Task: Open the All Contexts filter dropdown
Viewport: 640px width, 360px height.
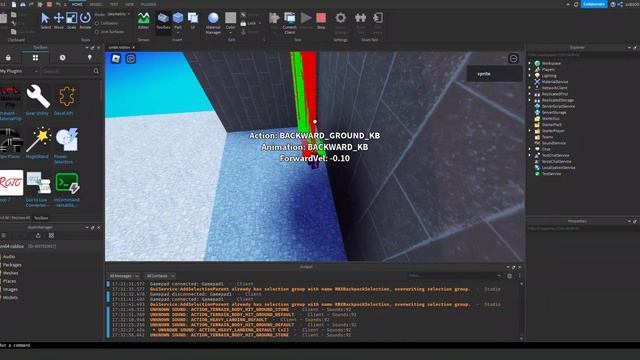Action: coord(160,276)
